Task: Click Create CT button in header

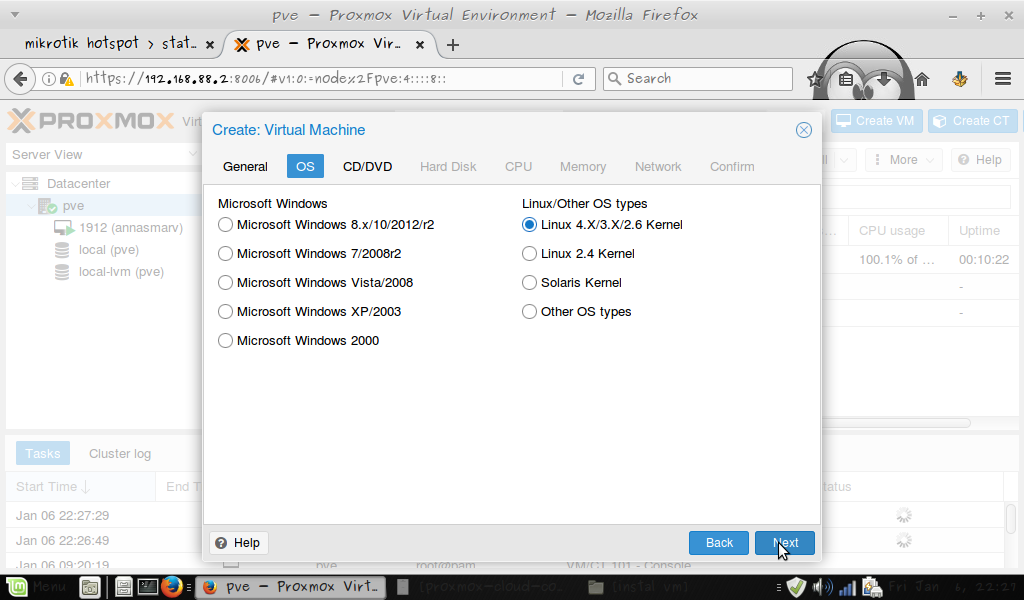Action: pyautogui.click(x=972, y=121)
